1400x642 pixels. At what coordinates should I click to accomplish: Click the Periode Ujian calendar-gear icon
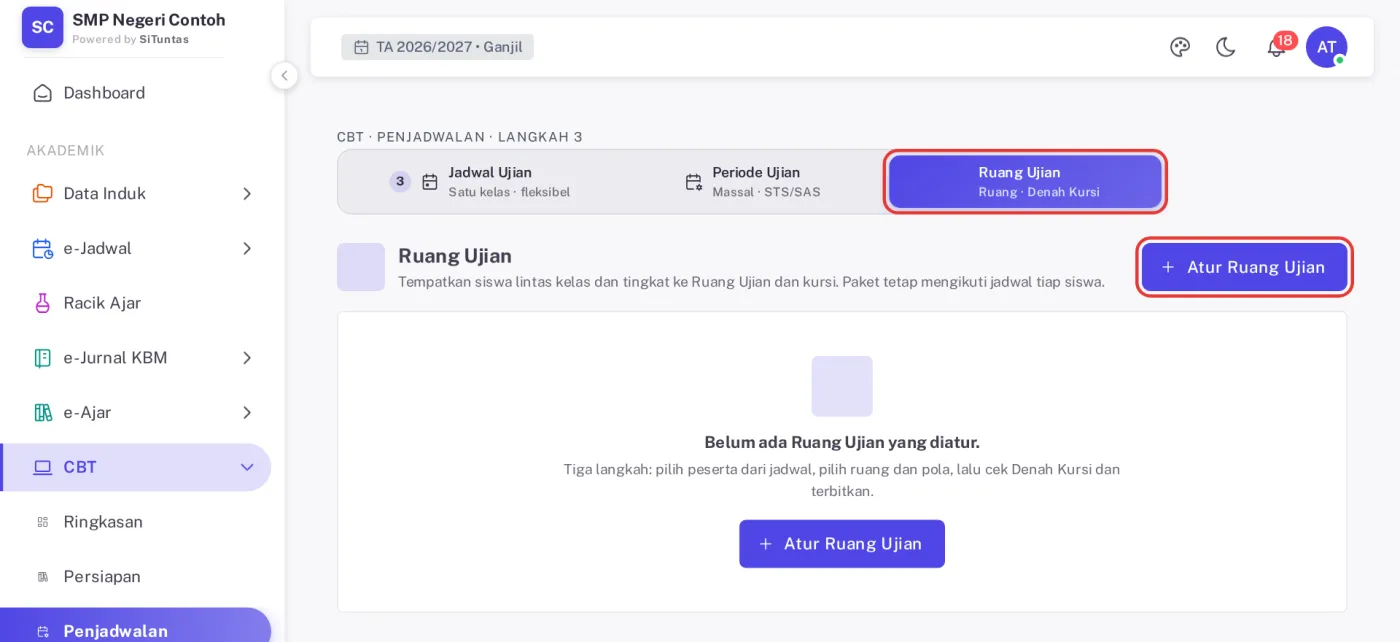coord(693,182)
